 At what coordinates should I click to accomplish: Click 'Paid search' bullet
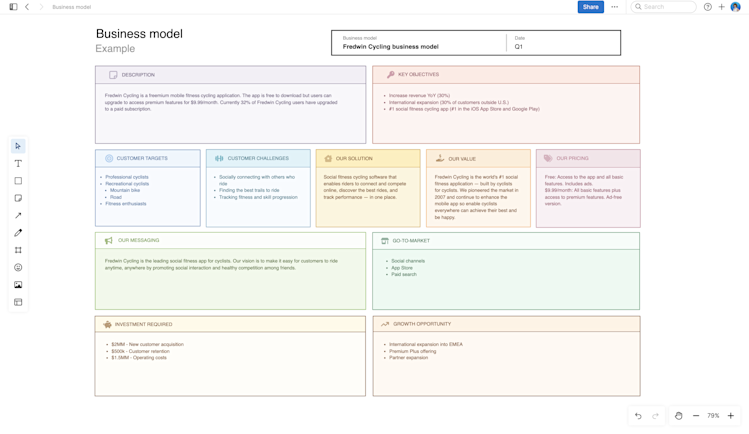[x=404, y=275]
